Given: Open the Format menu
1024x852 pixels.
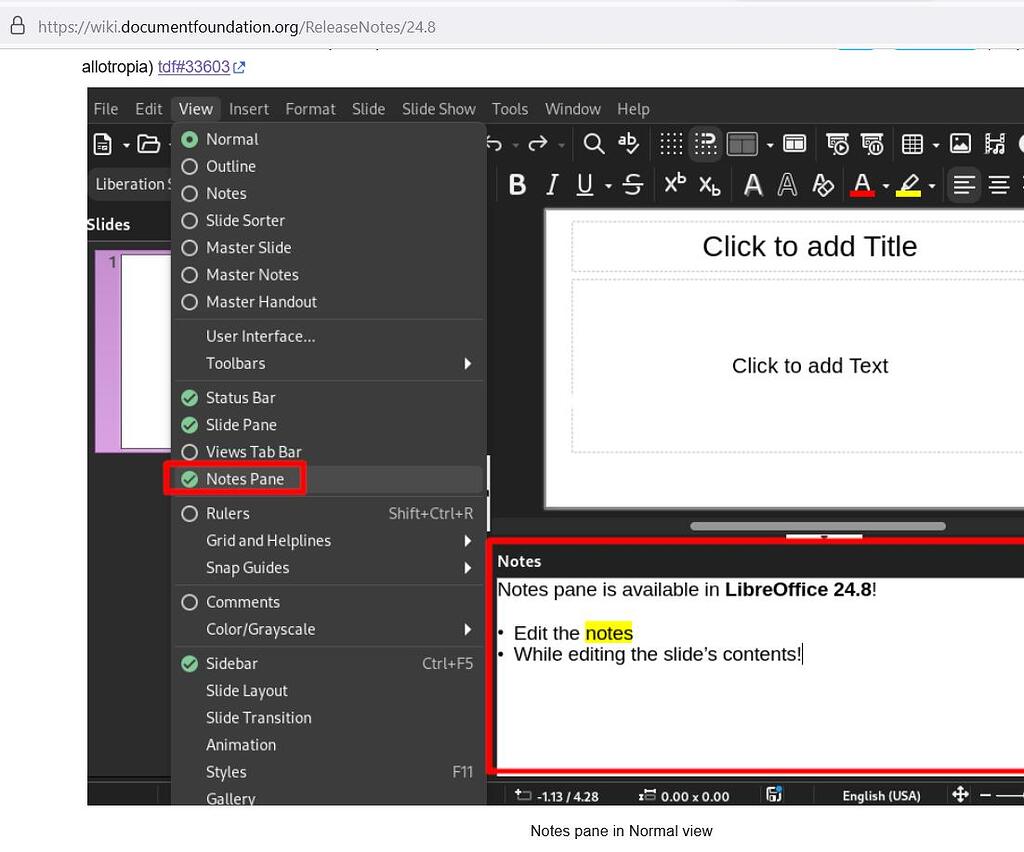Looking at the screenshot, I should click(310, 108).
